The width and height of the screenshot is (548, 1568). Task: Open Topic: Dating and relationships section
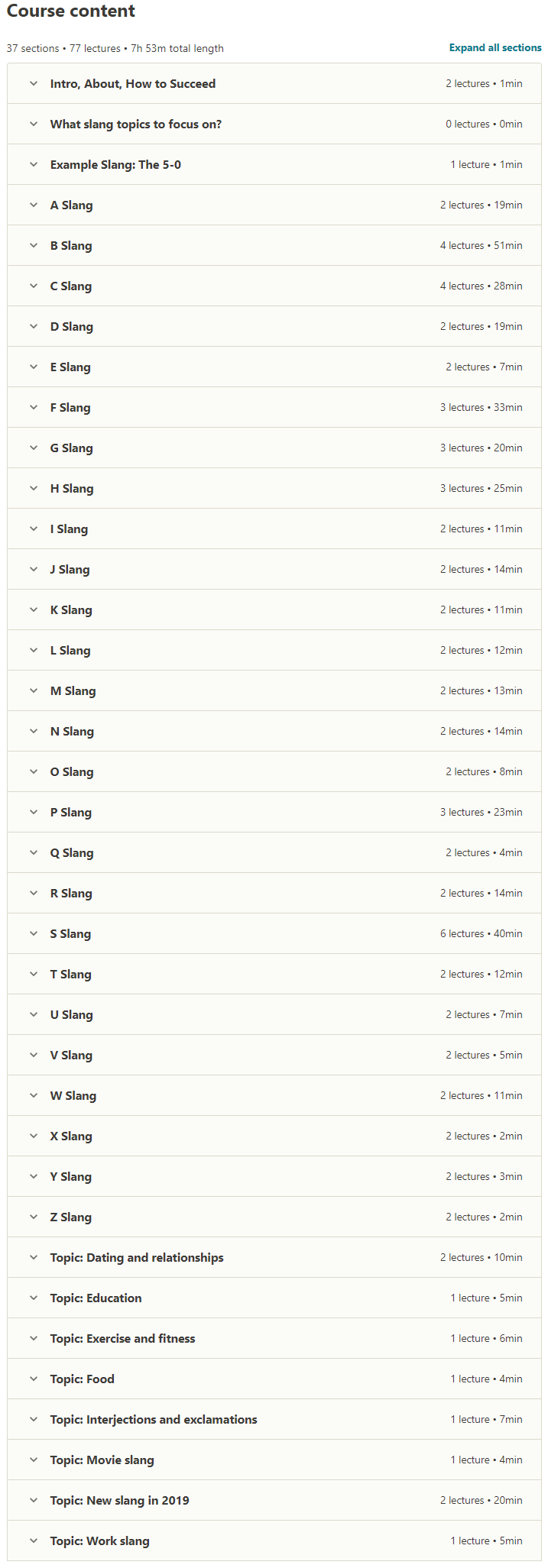274,1257
